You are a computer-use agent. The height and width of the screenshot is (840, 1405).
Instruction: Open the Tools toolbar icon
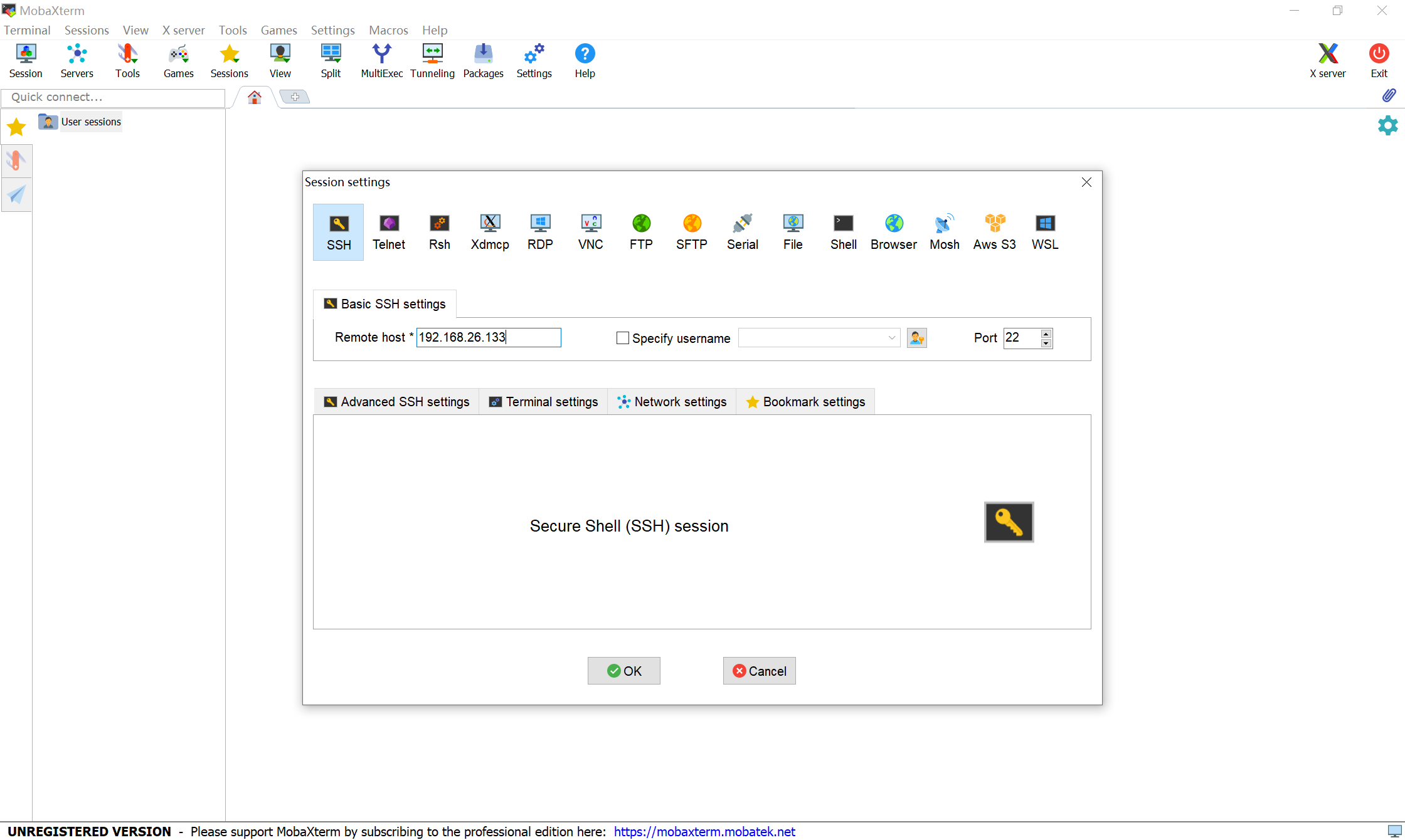pyautogui.click(x=127, y=61)
